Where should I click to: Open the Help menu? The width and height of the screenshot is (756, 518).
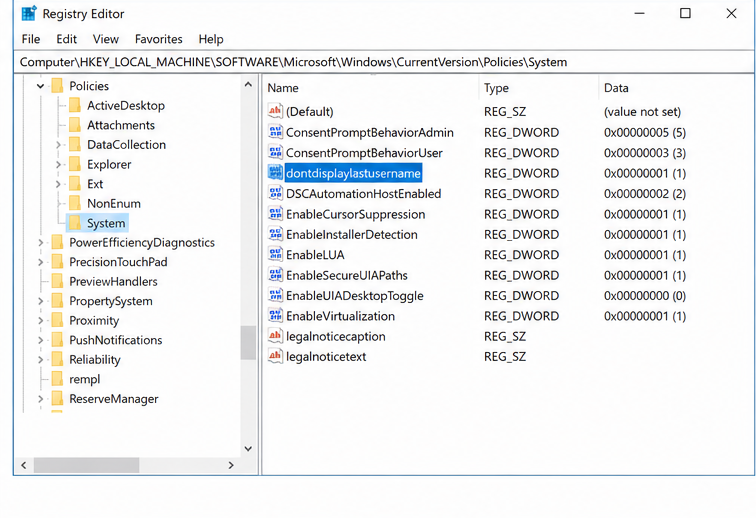pos(211,39)
